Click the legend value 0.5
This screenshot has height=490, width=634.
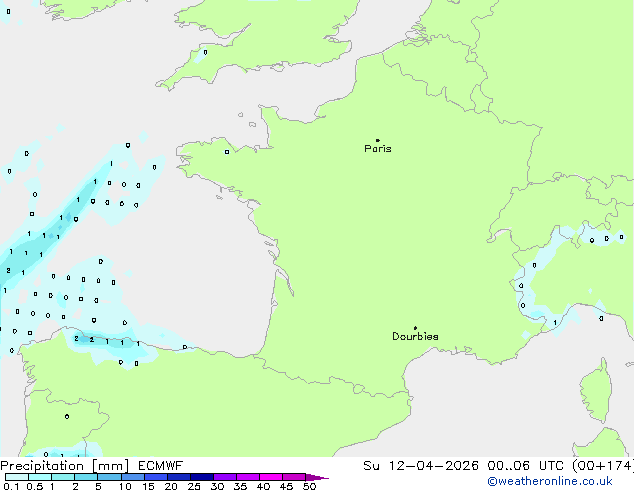point(35,486)
